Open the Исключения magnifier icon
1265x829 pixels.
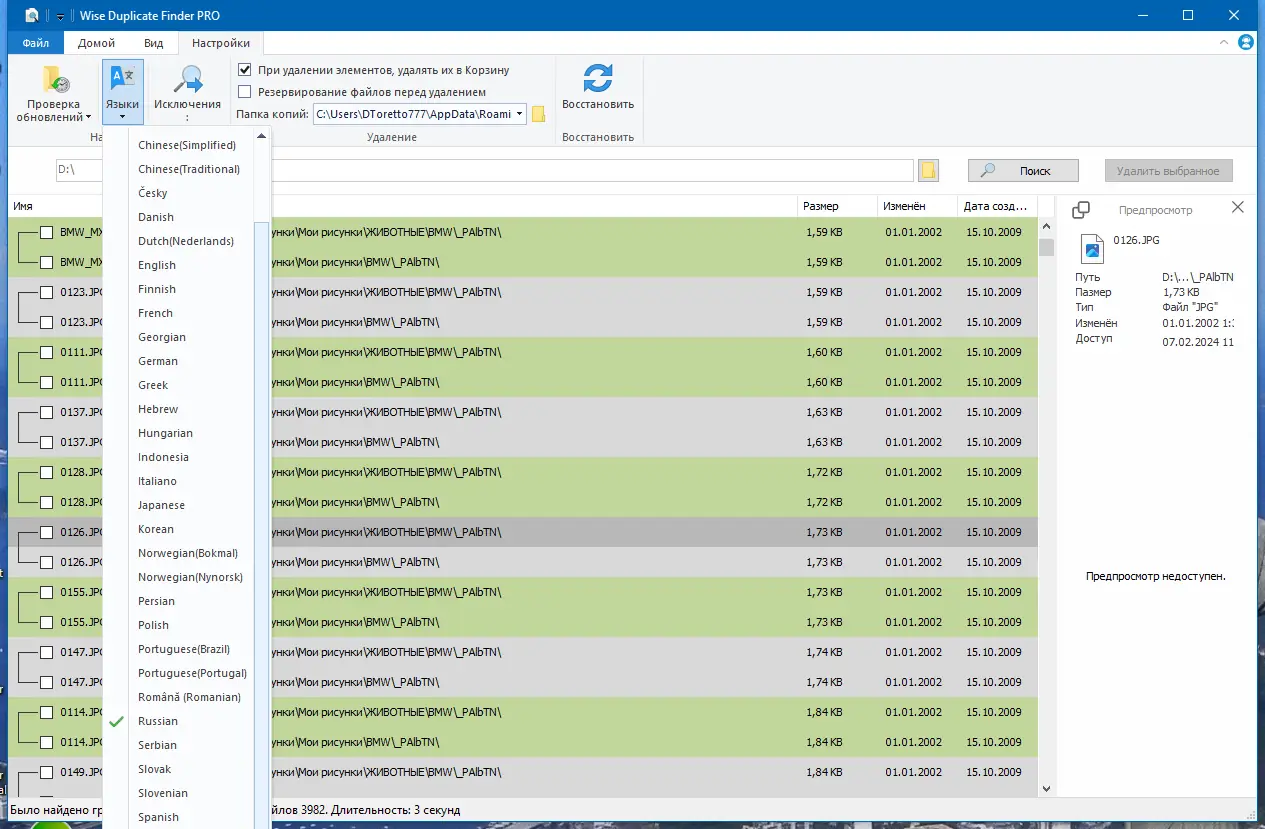pos(187,80)
